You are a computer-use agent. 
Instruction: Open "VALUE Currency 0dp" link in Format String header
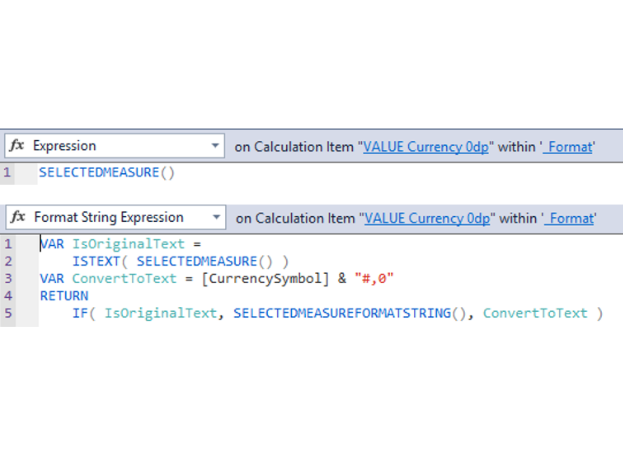427,218
